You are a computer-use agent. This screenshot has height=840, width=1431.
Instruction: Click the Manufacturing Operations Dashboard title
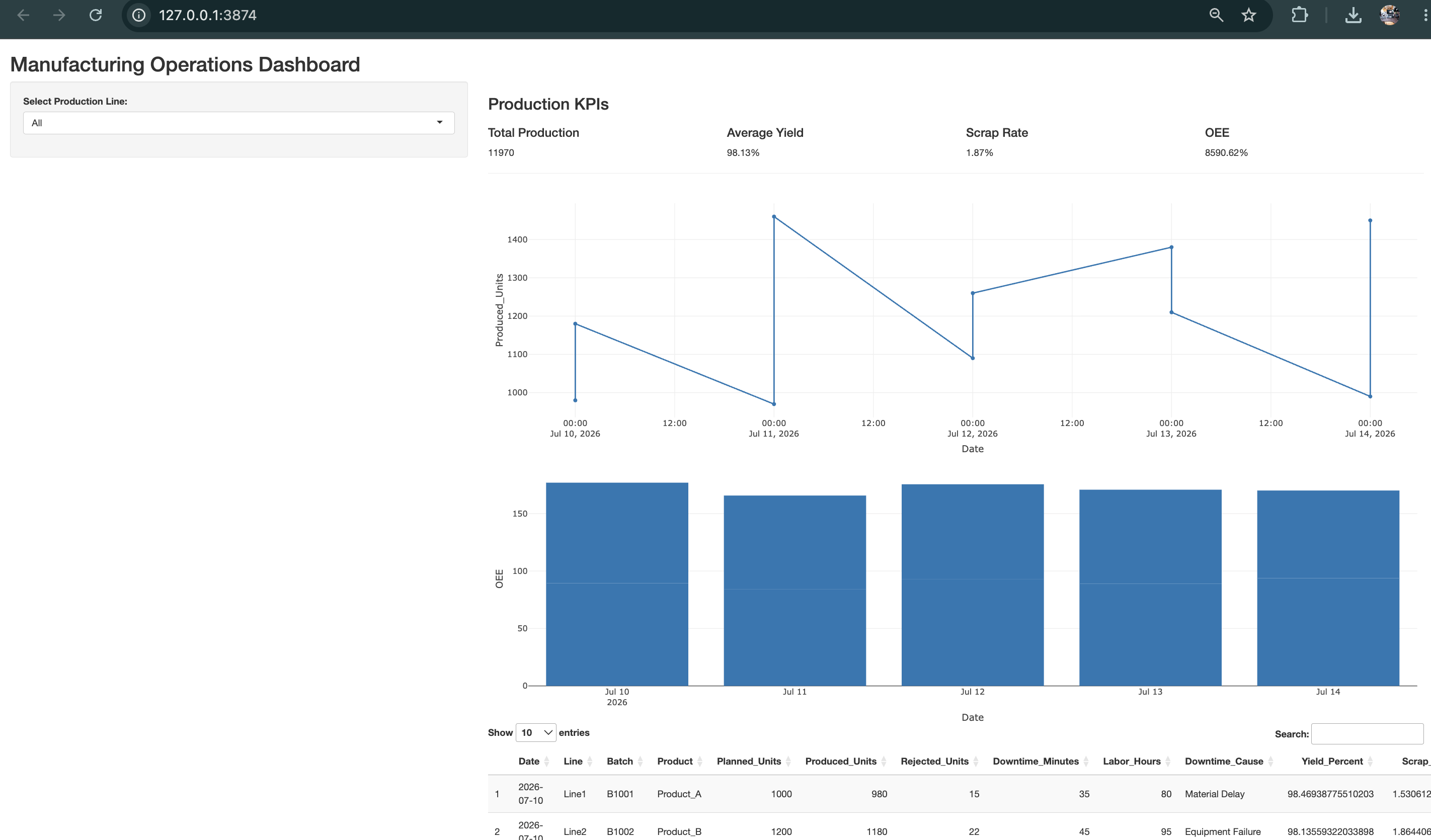point(185,65)
